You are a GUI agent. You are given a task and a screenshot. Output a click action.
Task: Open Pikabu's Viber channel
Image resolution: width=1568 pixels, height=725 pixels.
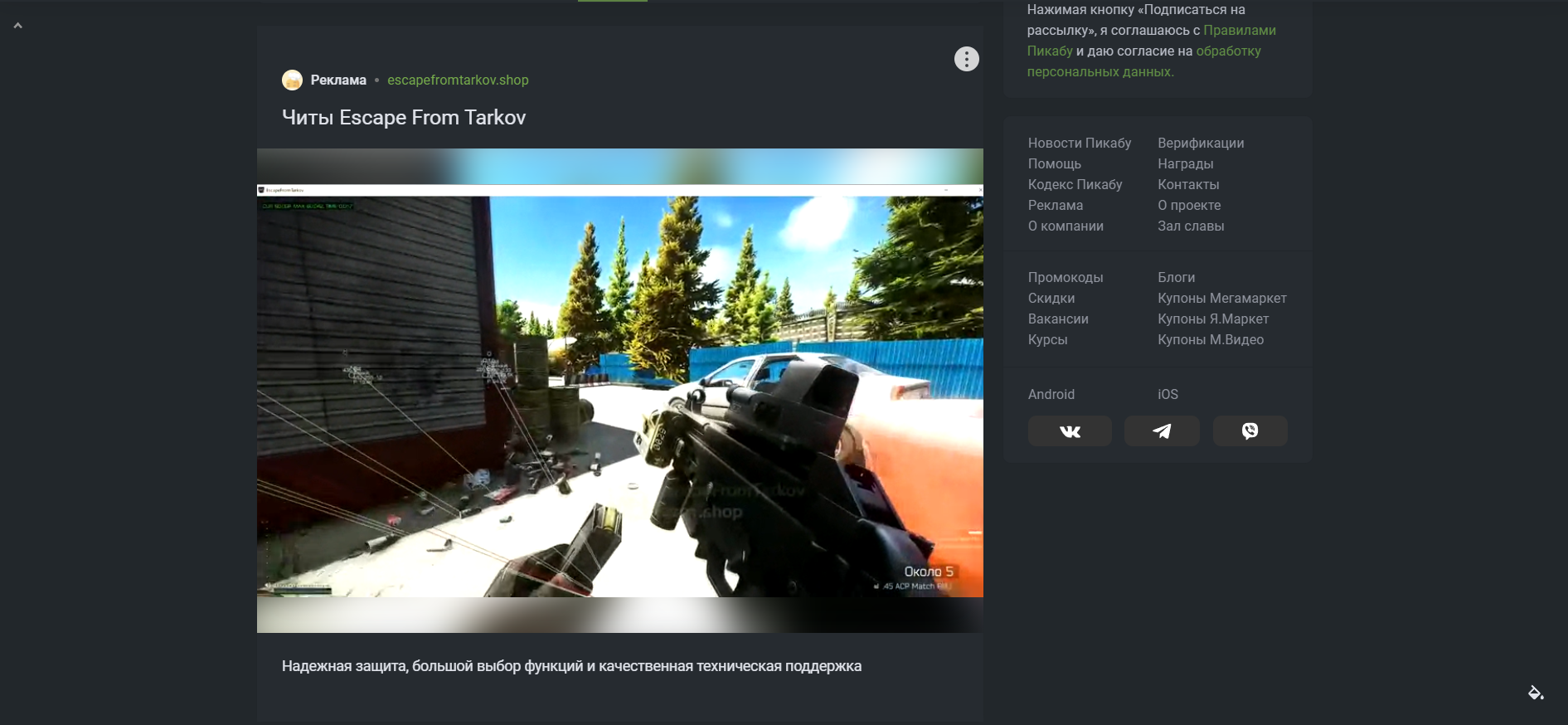pyautogui.click(x=1250, y=431)
